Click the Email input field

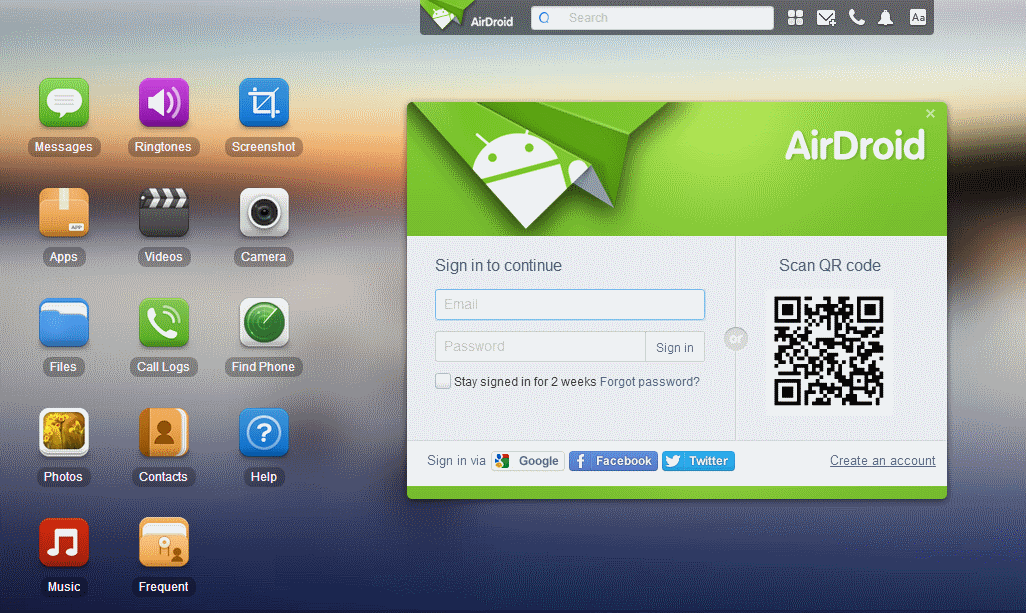[x=570, y=304]
